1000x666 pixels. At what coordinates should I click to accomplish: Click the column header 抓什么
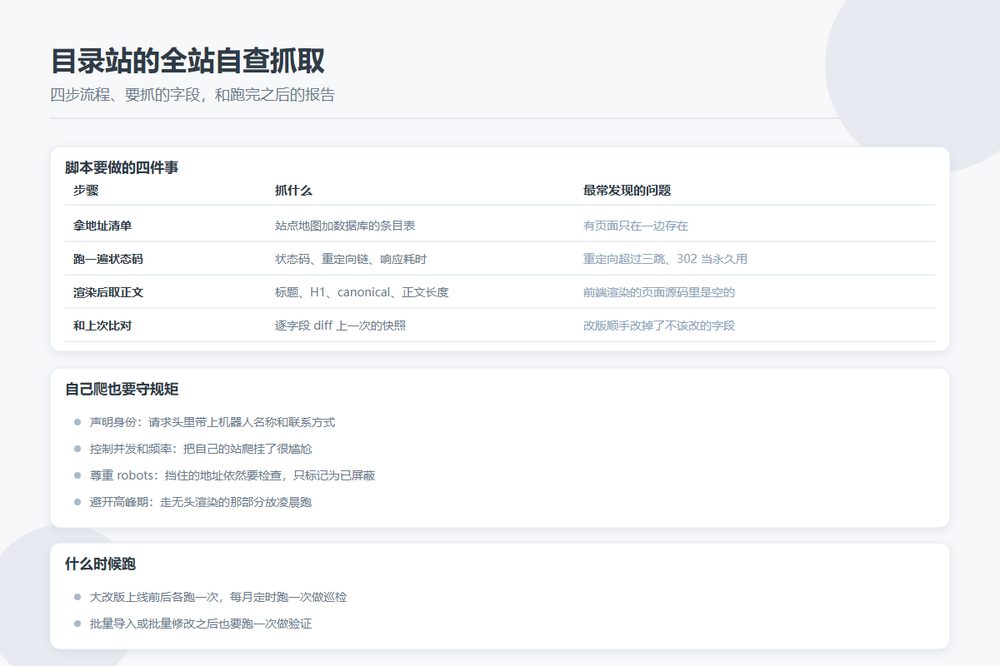(293, 190)
